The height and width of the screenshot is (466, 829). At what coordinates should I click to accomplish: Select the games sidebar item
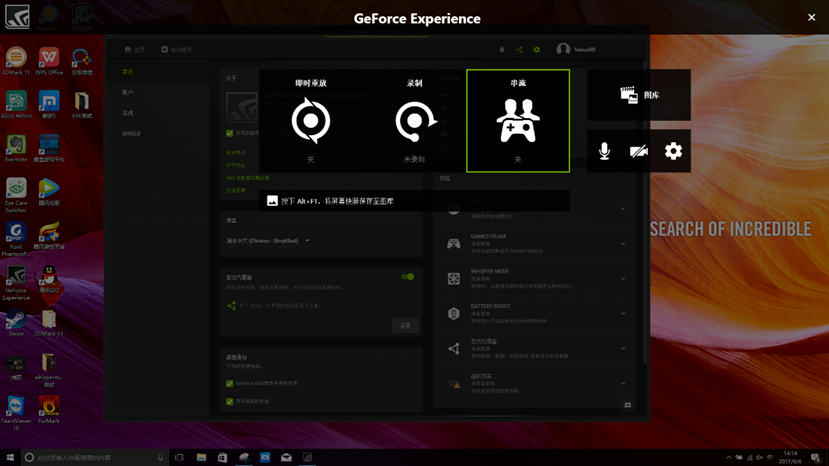tap(127, 113)
